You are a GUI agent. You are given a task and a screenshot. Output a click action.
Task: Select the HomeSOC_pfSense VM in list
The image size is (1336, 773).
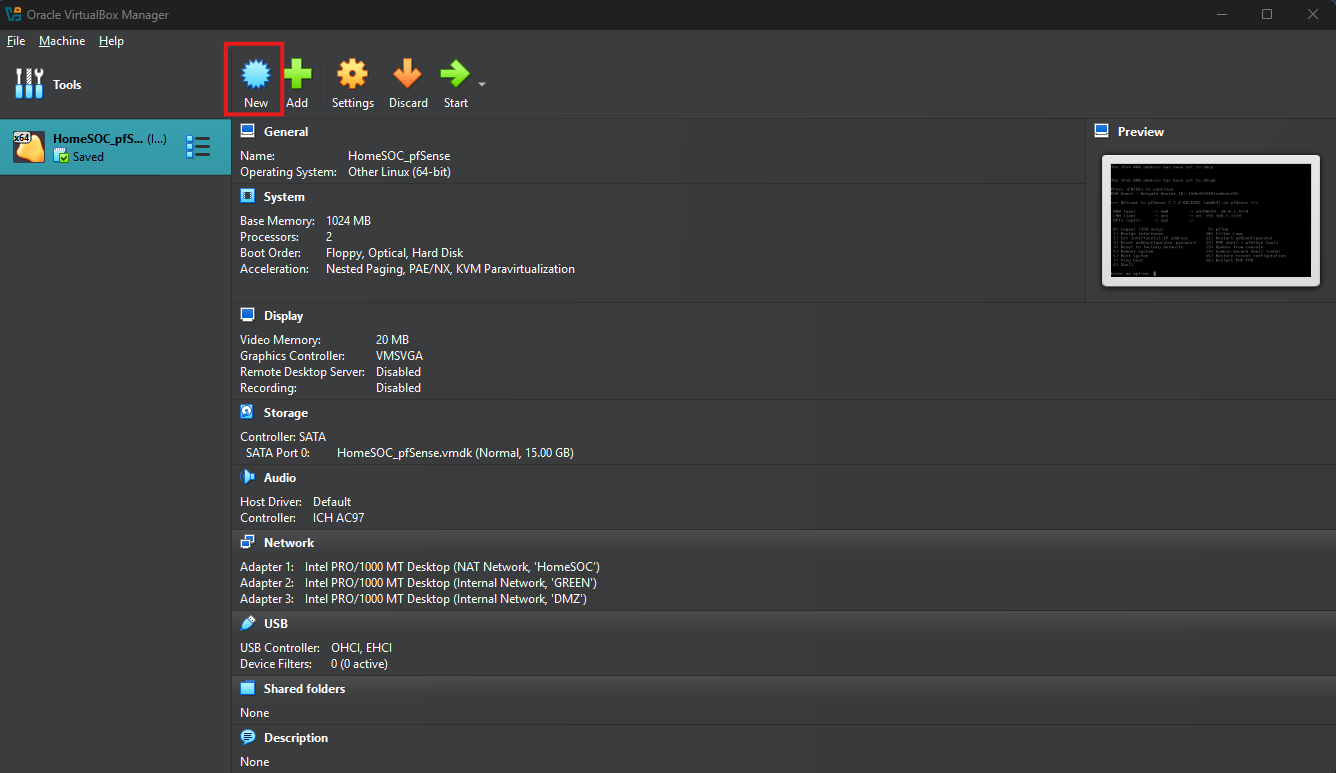(100, 147)
